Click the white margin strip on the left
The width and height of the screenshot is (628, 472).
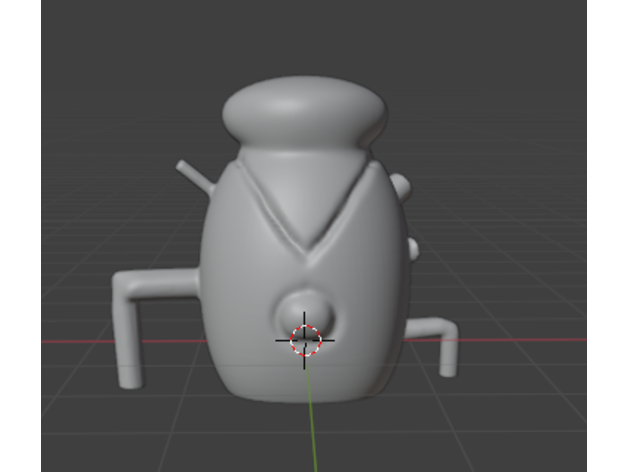pyautogui.click(x=20, y=236)
